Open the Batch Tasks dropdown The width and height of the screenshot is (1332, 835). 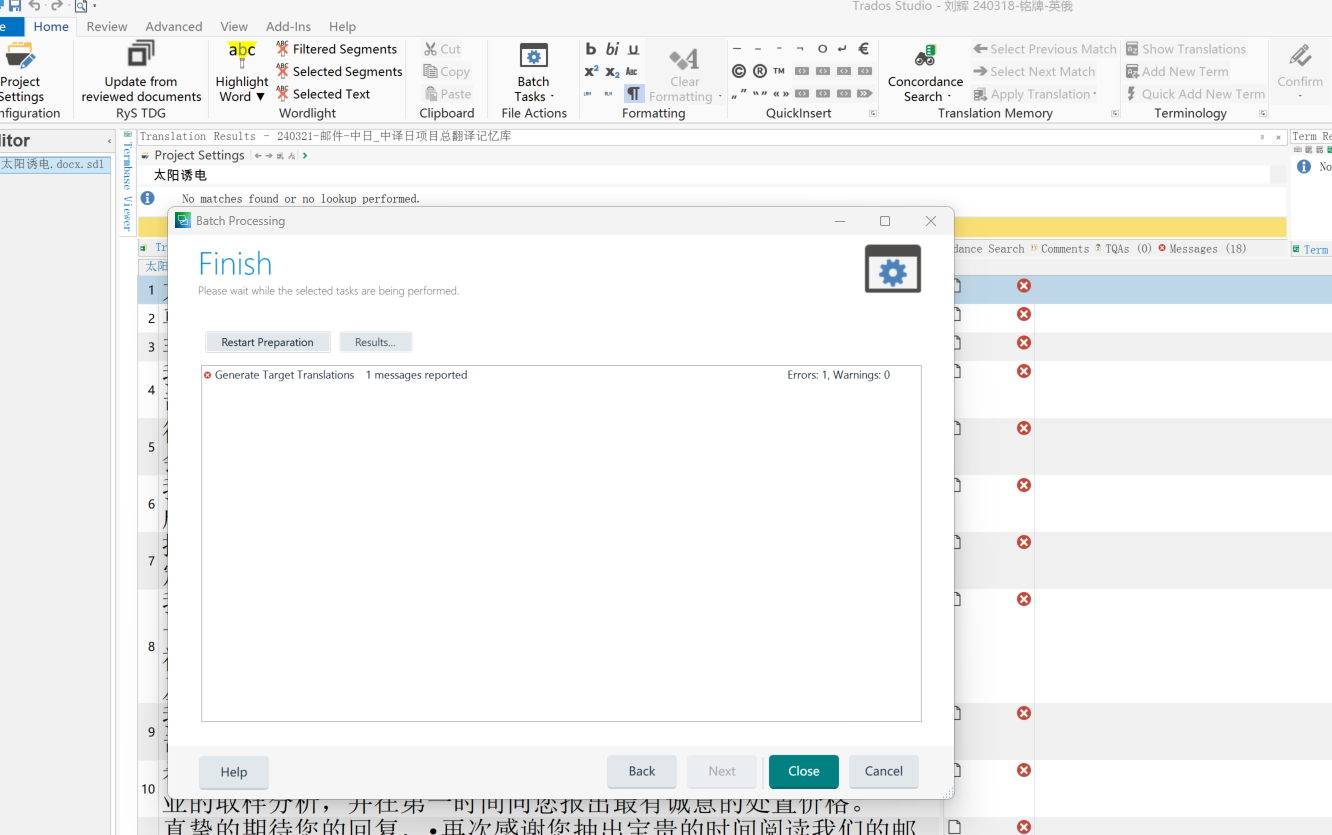click(x=534, y=73)
